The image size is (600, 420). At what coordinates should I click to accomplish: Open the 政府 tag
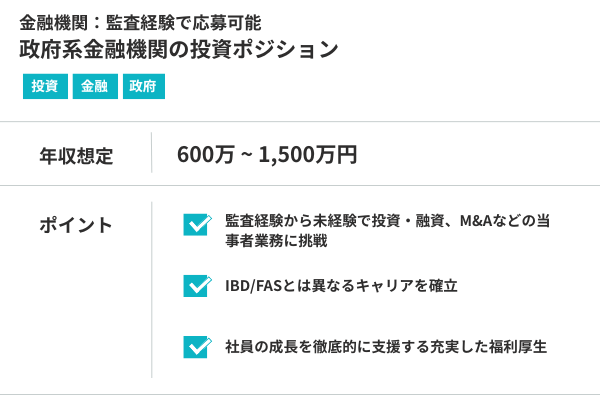pos(144,87)
